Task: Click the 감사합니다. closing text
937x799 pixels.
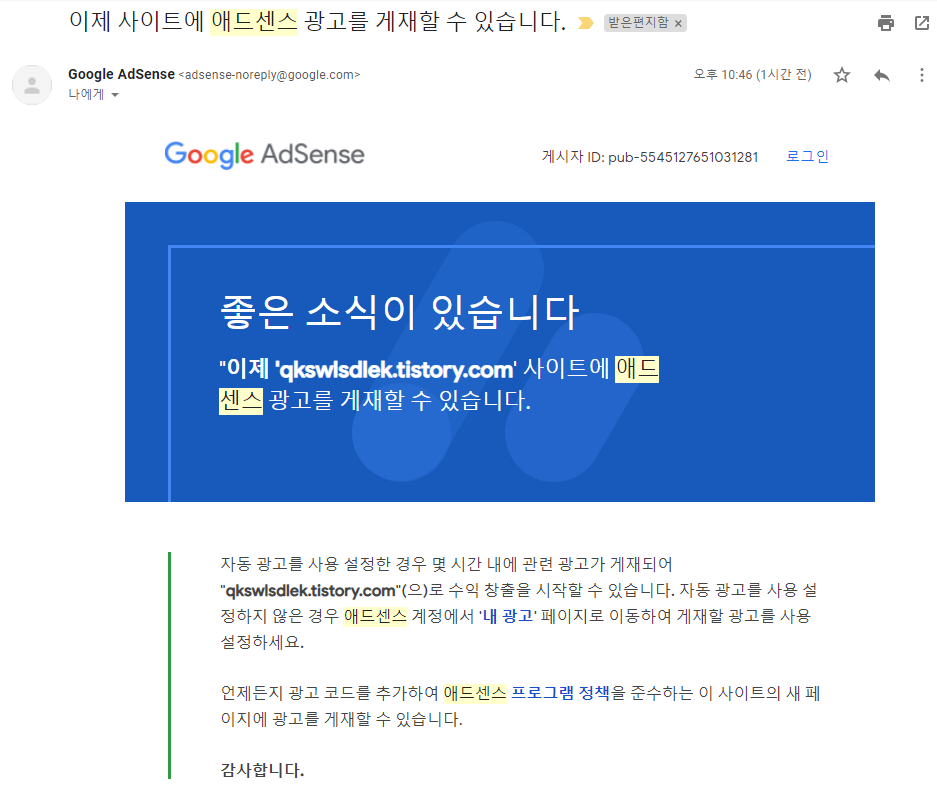Action: pos(262,770)
